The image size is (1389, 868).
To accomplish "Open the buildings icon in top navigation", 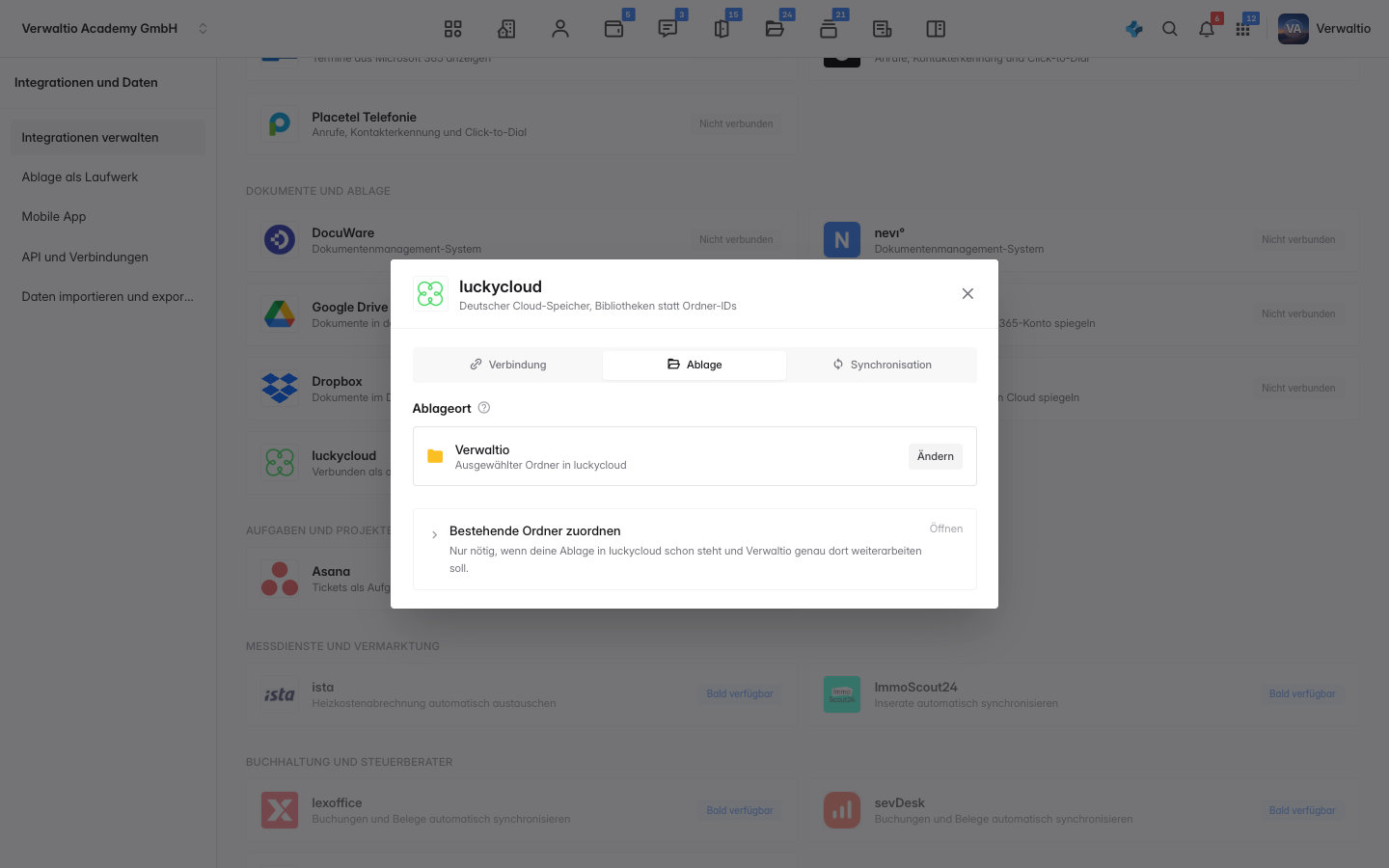I will click(x=506, y=29).
